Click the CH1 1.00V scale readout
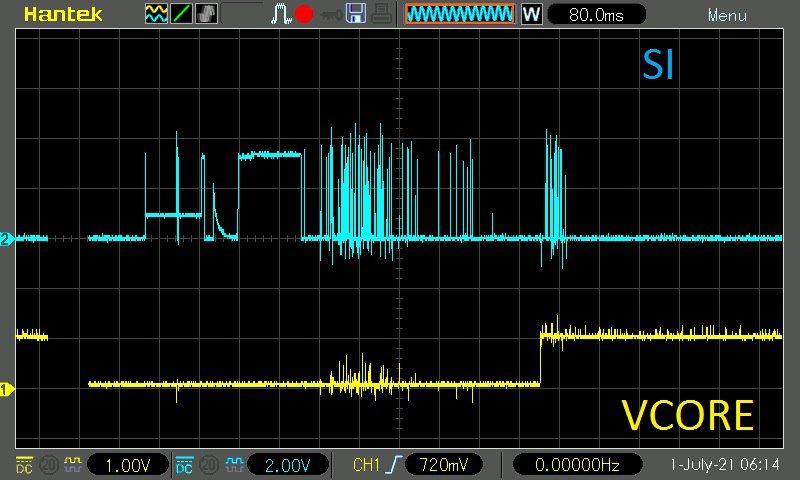The width and height of the screenshot is (800, 480). point(128,465)
